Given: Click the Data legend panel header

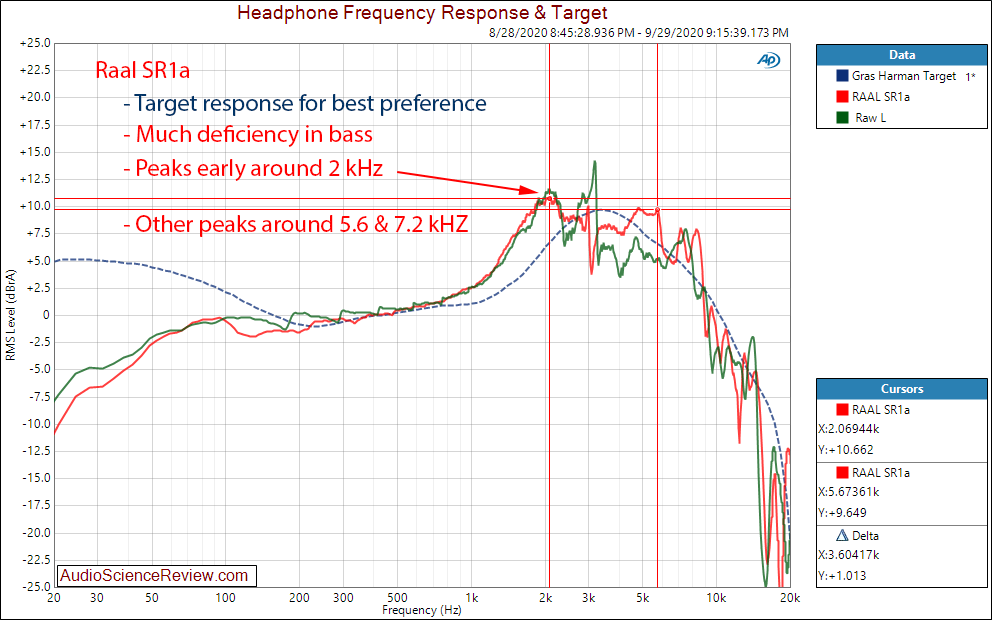Looking at the screenshot, I should [x=902, y=55].
